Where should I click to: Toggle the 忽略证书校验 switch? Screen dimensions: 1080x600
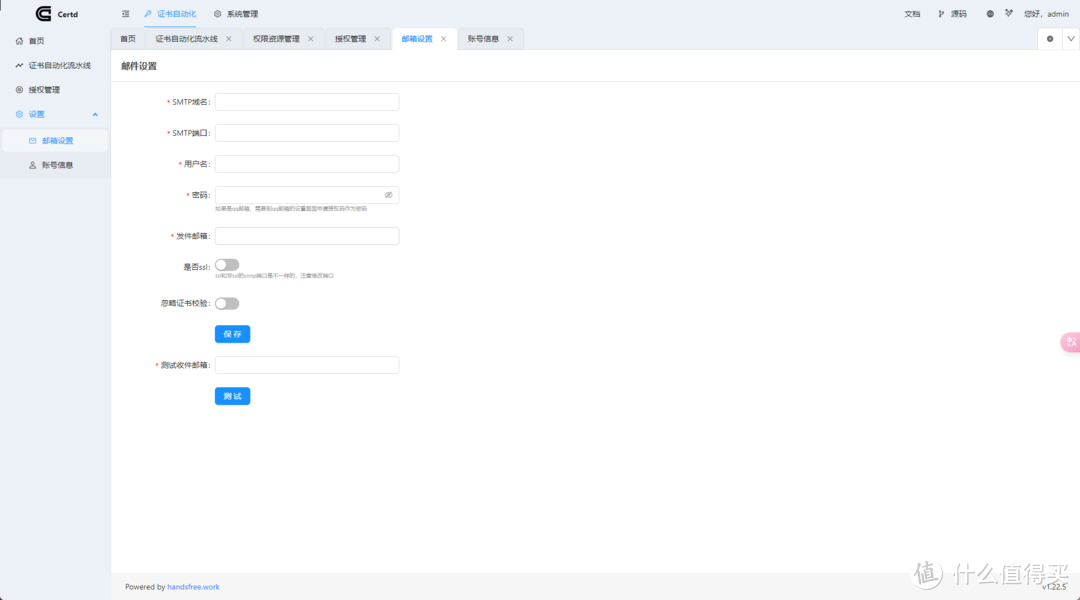(227, 303)
